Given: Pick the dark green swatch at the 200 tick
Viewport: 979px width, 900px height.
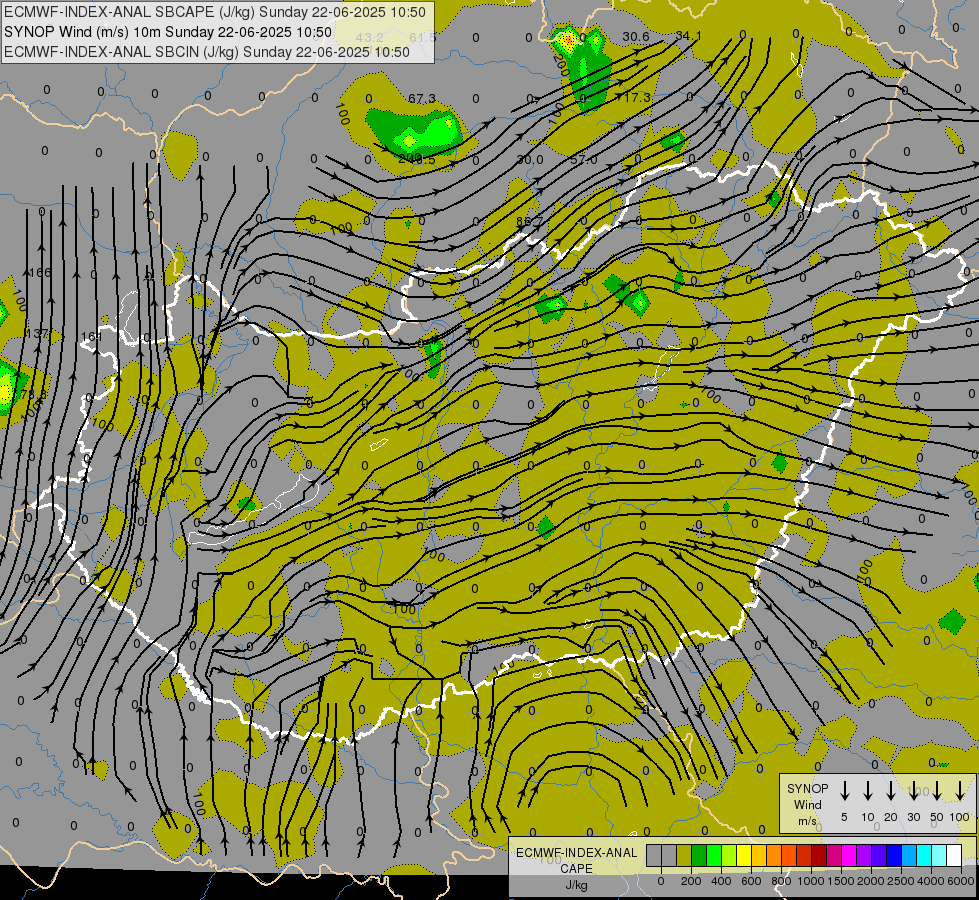Looking at the screenshot, I should coord(699,855).
